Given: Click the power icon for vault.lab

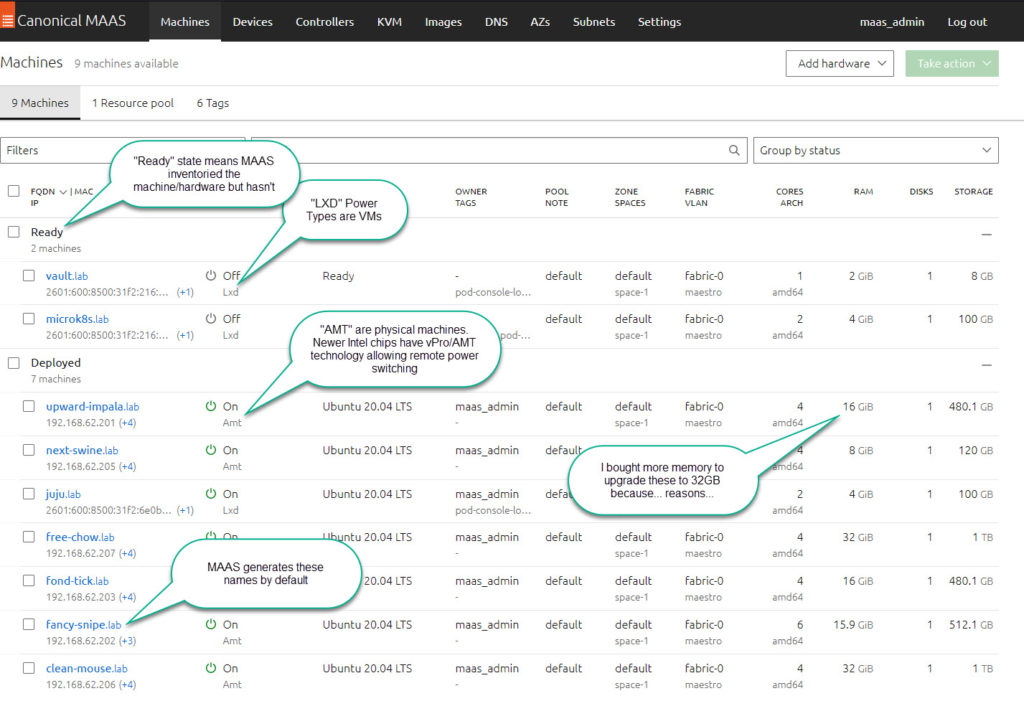Looking at the screenshot, I should pyautogui.click(x=210, y=276).
